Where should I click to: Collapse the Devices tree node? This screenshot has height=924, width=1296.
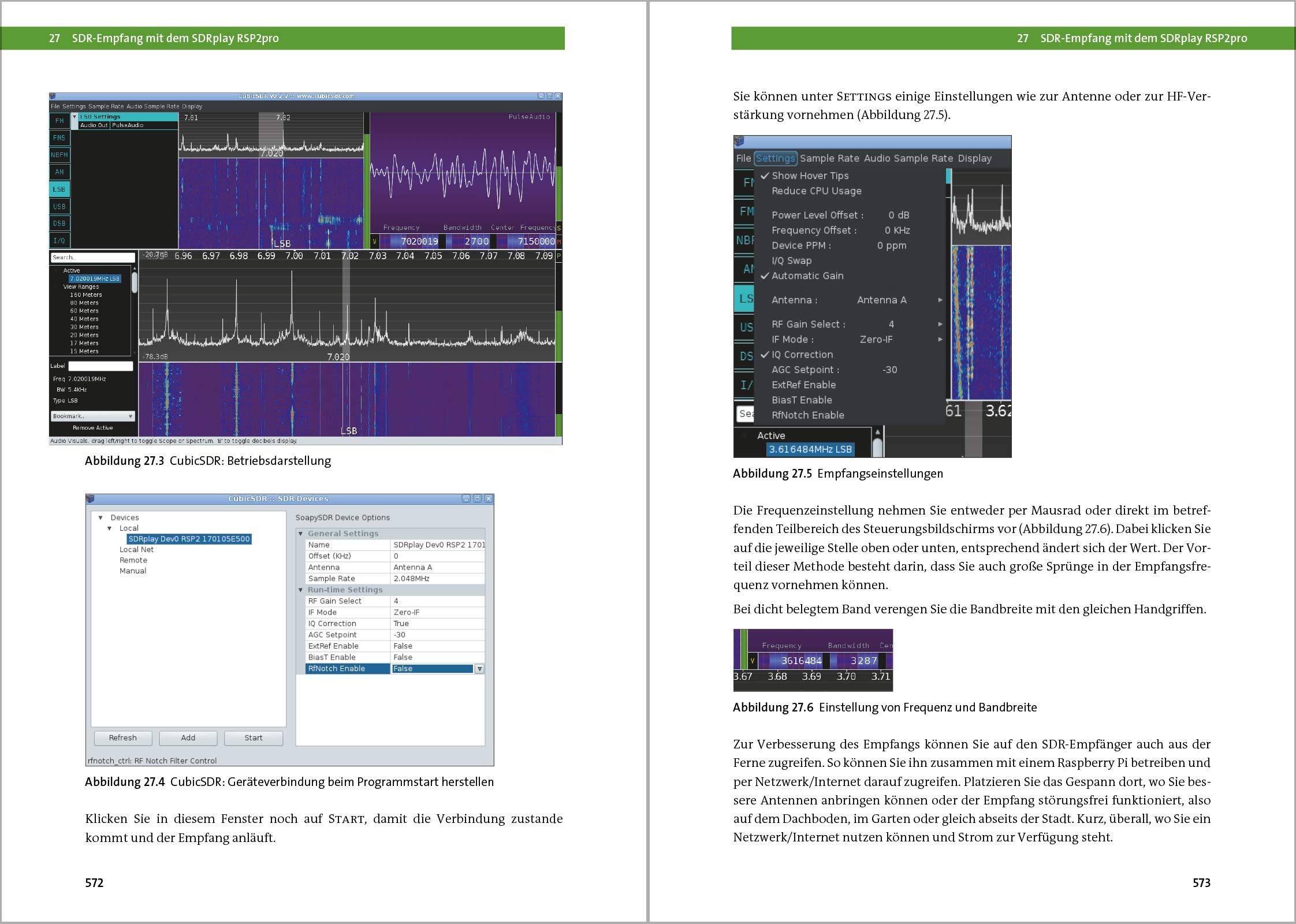[x=100, y=517]
